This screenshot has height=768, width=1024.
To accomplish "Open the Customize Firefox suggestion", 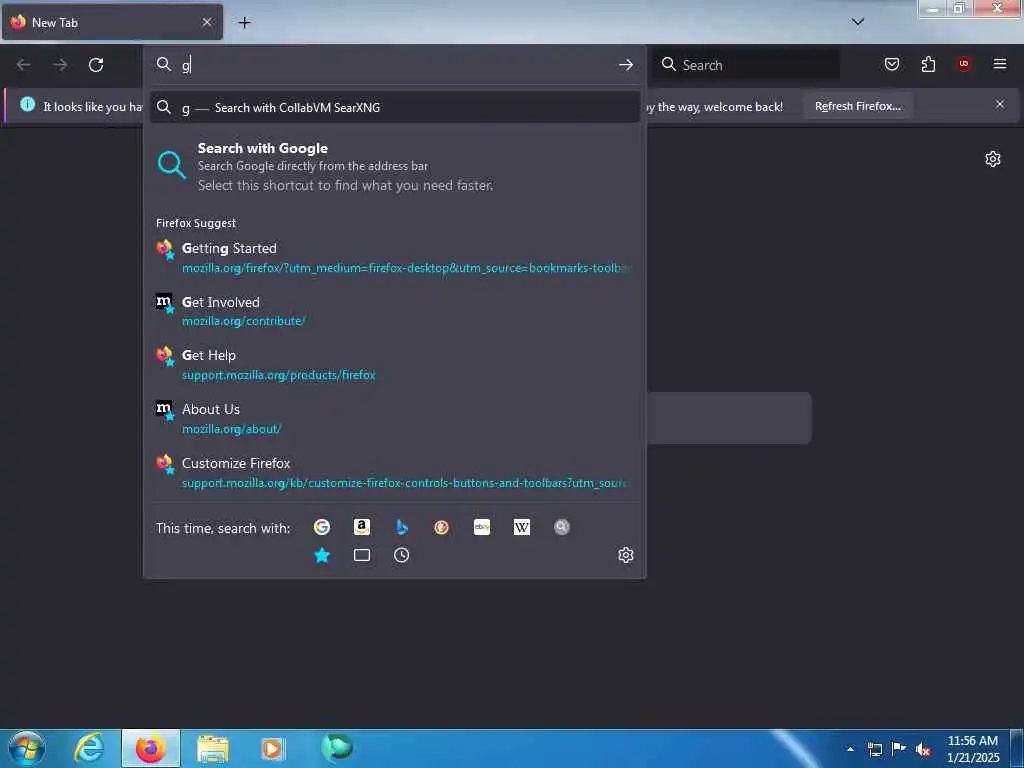I will (x=394, y=472).
